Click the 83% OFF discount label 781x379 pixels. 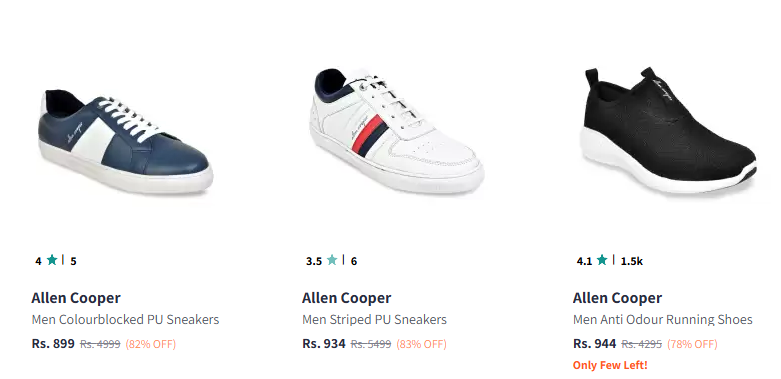point(421,344)
